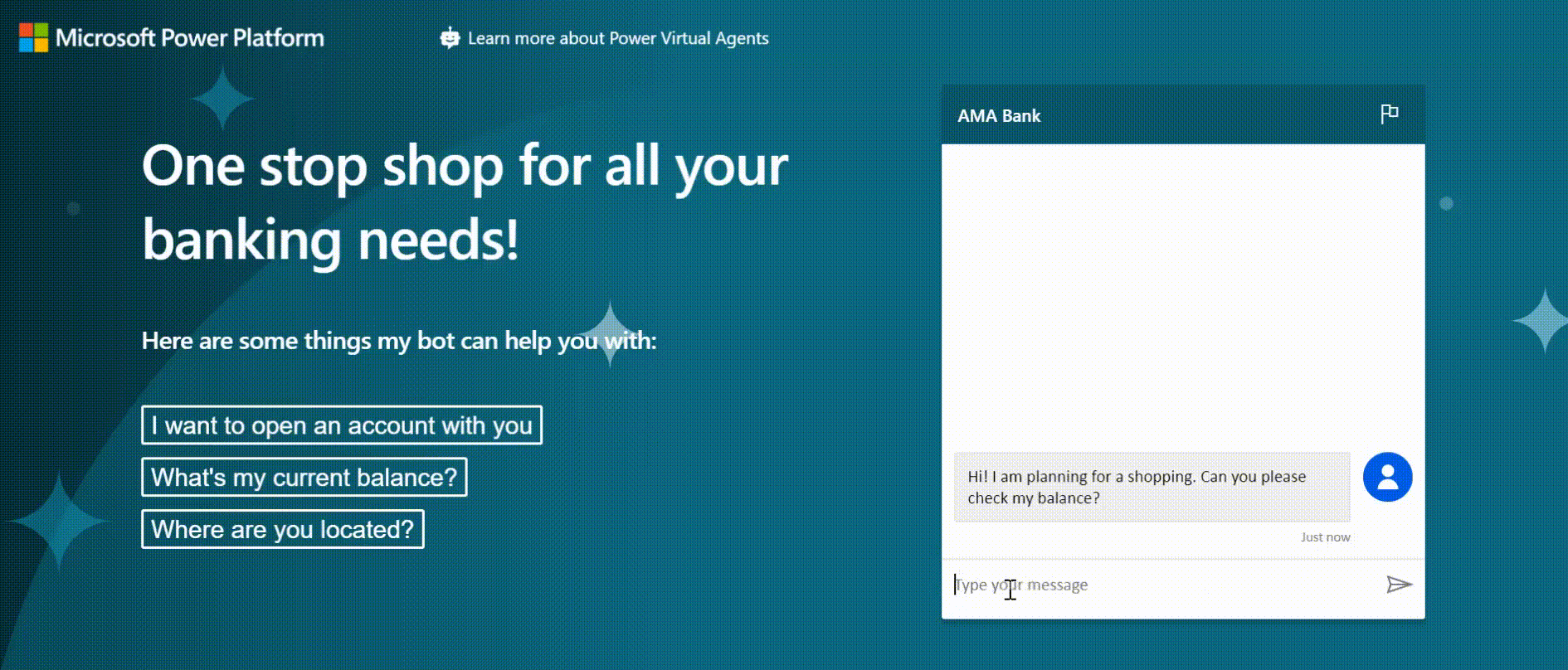Open Learn more about Power Virtual Agents
Viewport: 1568px width, 670px height.
click(x=617, y=38)
